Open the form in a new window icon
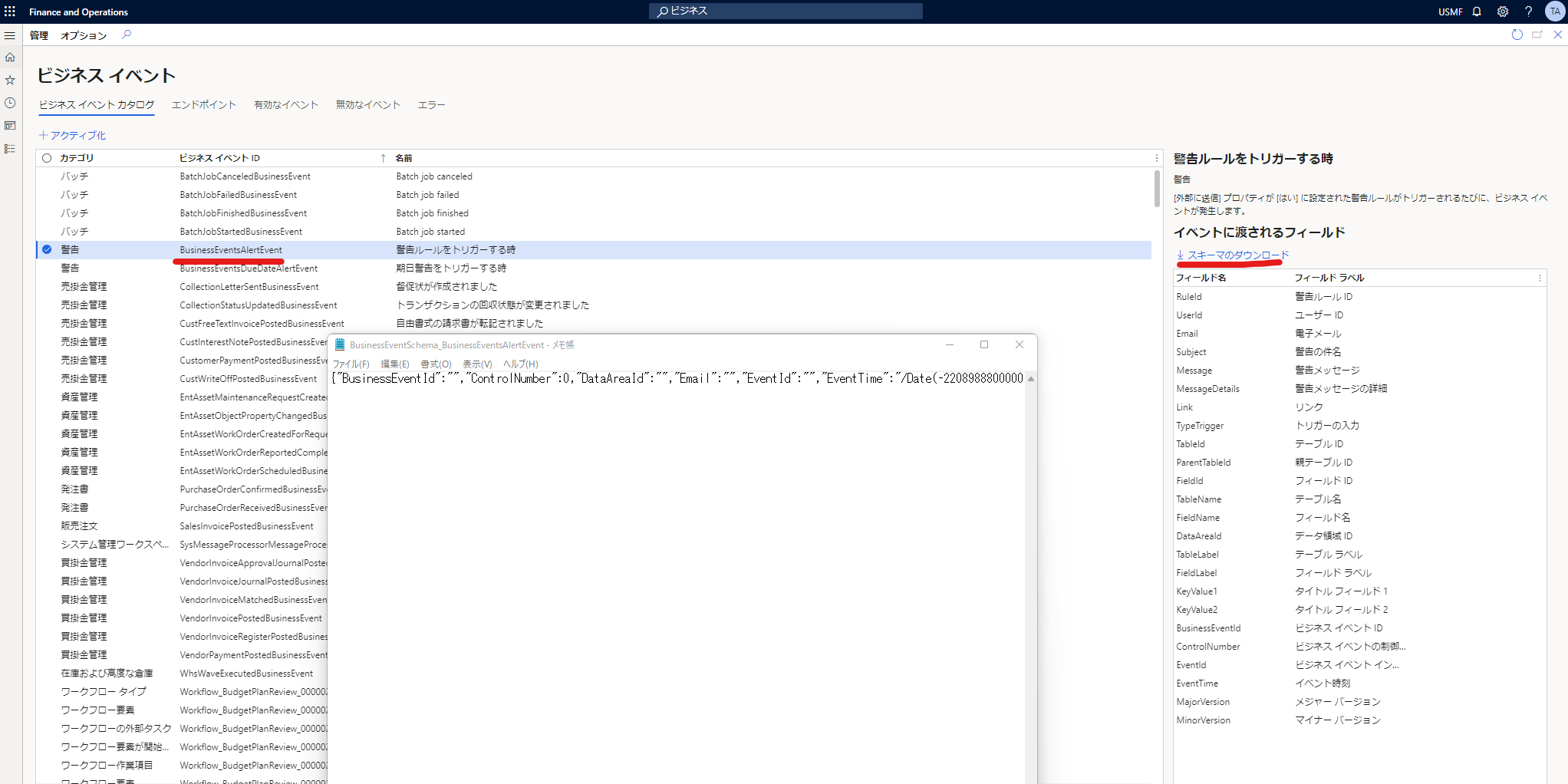 (x=1537, y=35)
